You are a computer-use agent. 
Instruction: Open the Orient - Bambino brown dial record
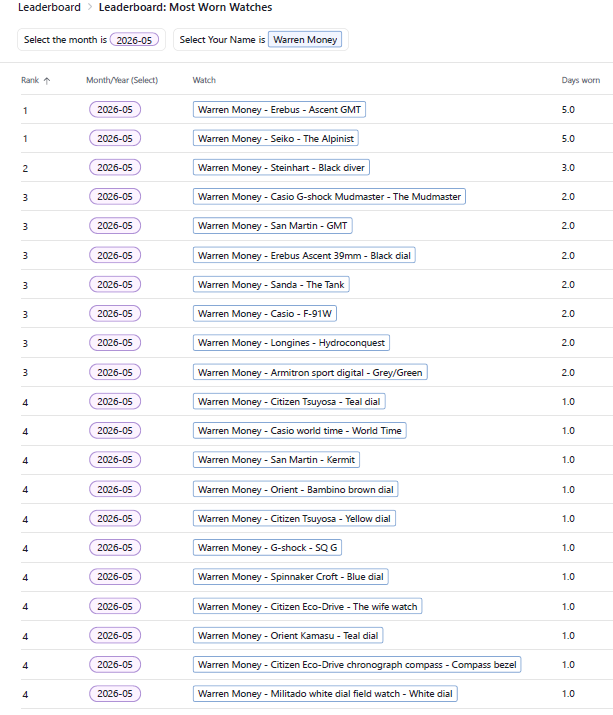pos(295,489)
